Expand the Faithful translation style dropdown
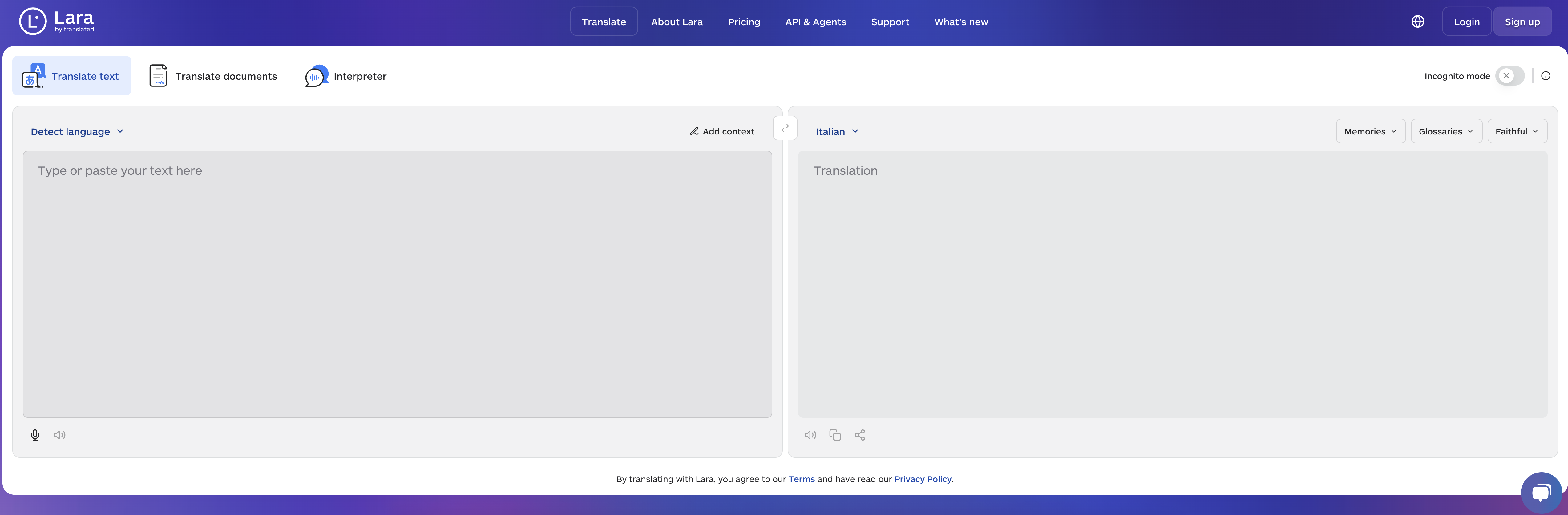 (1517, 131)
